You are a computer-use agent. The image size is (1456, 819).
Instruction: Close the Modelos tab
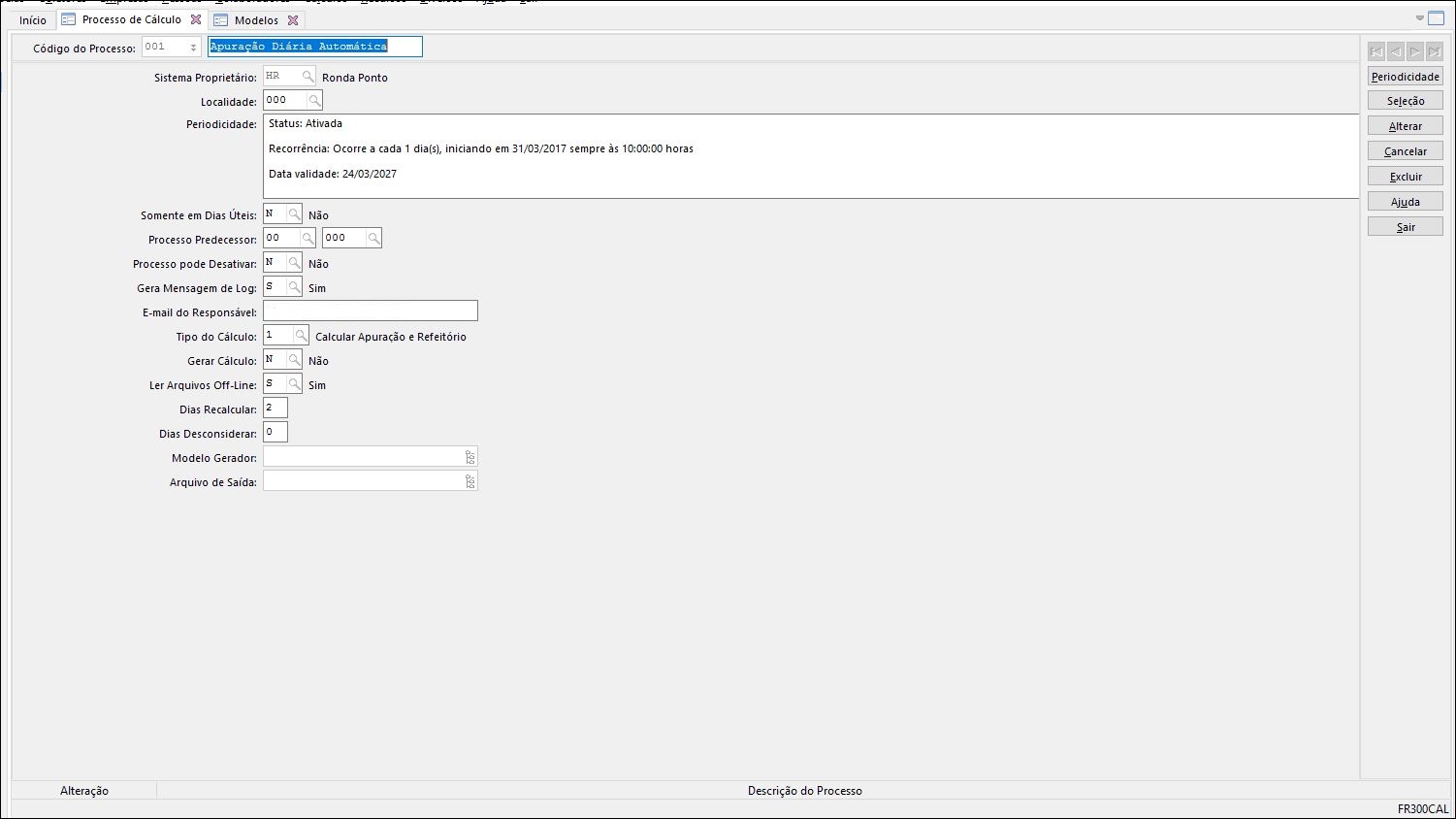[x=293, y=20]
